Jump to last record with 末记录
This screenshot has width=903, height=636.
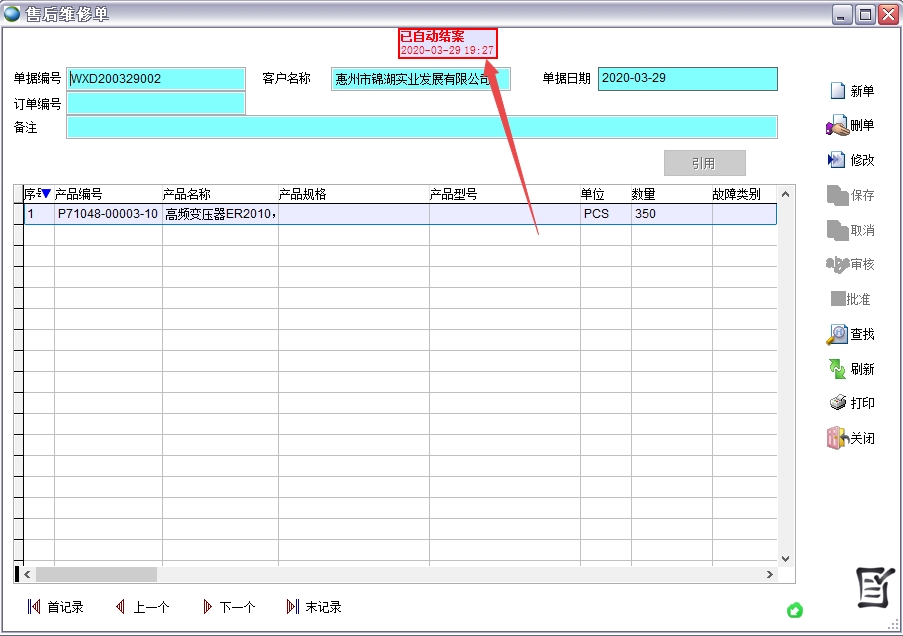(x=314, y=606)
